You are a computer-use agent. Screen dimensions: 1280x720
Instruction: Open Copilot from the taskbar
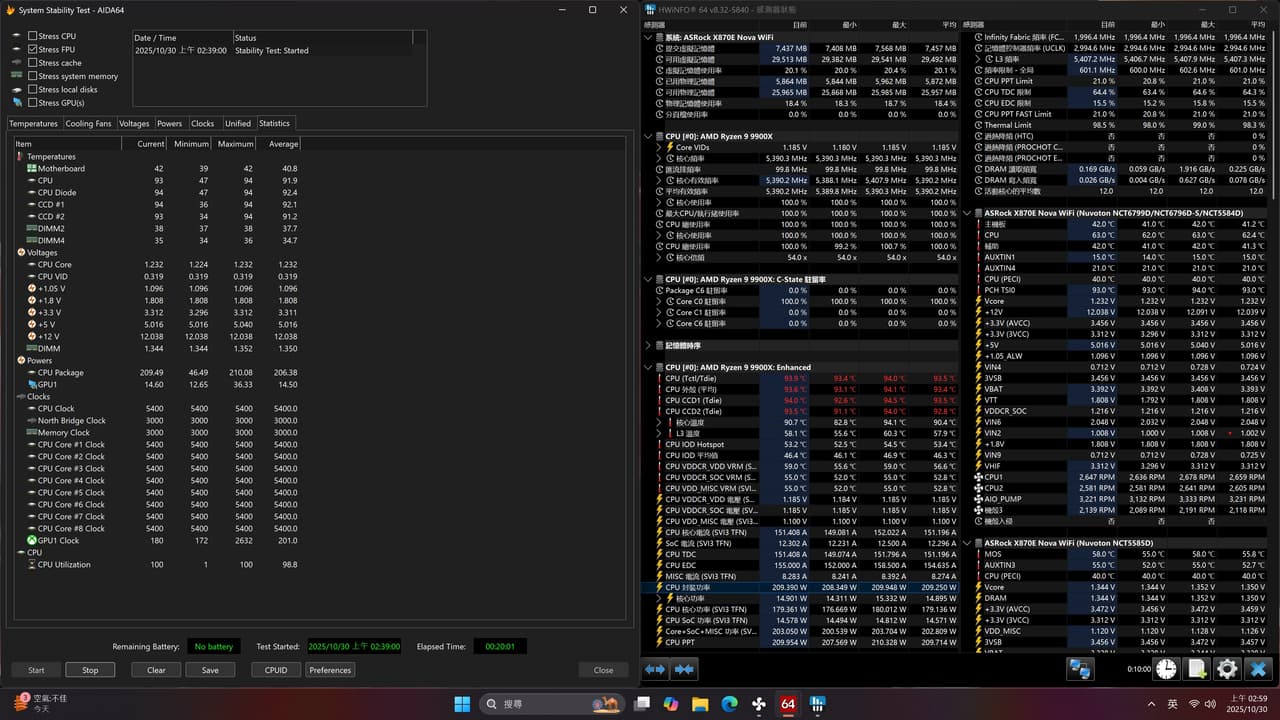[670, 704]
